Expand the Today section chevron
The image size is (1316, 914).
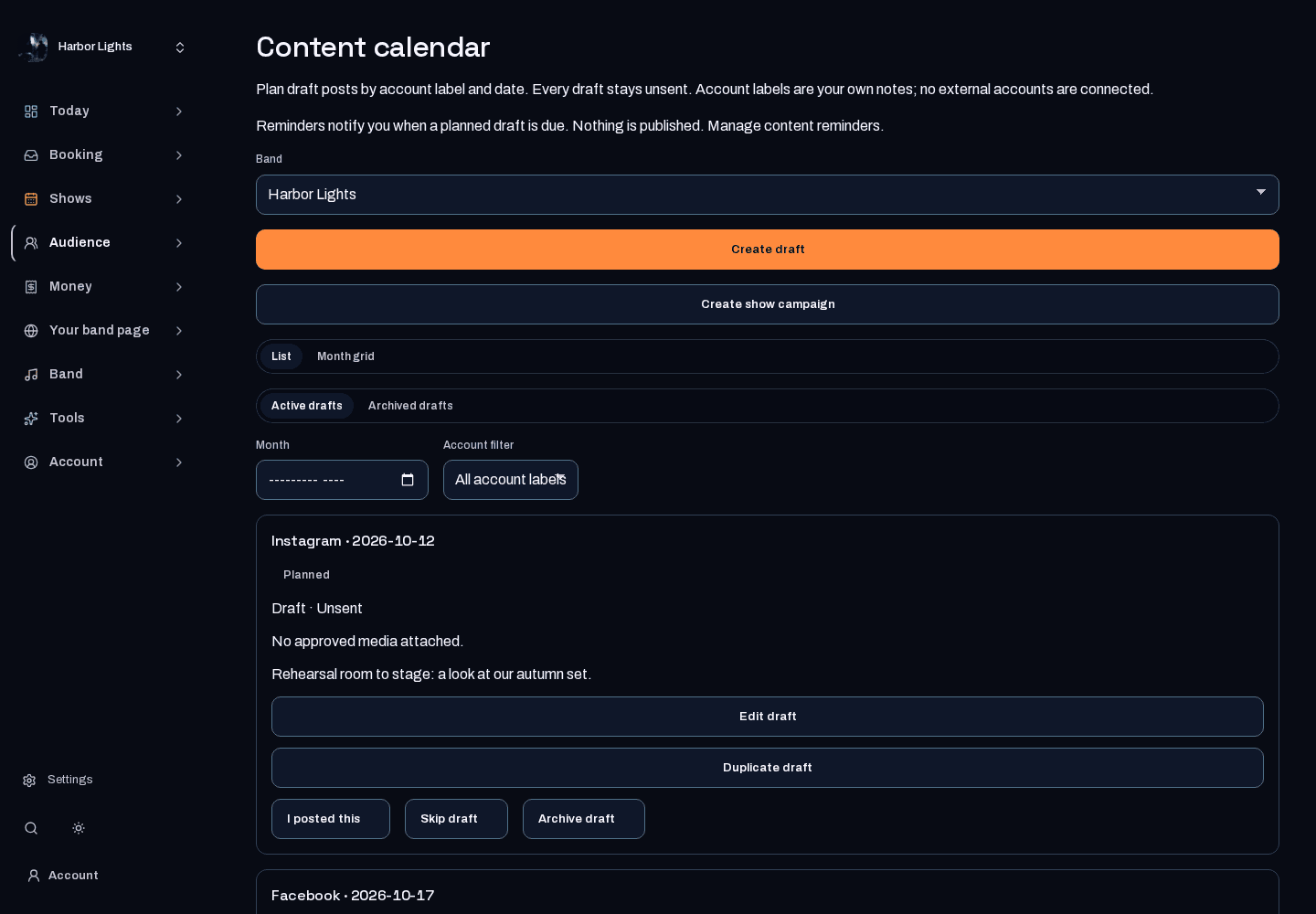[179, 112]
